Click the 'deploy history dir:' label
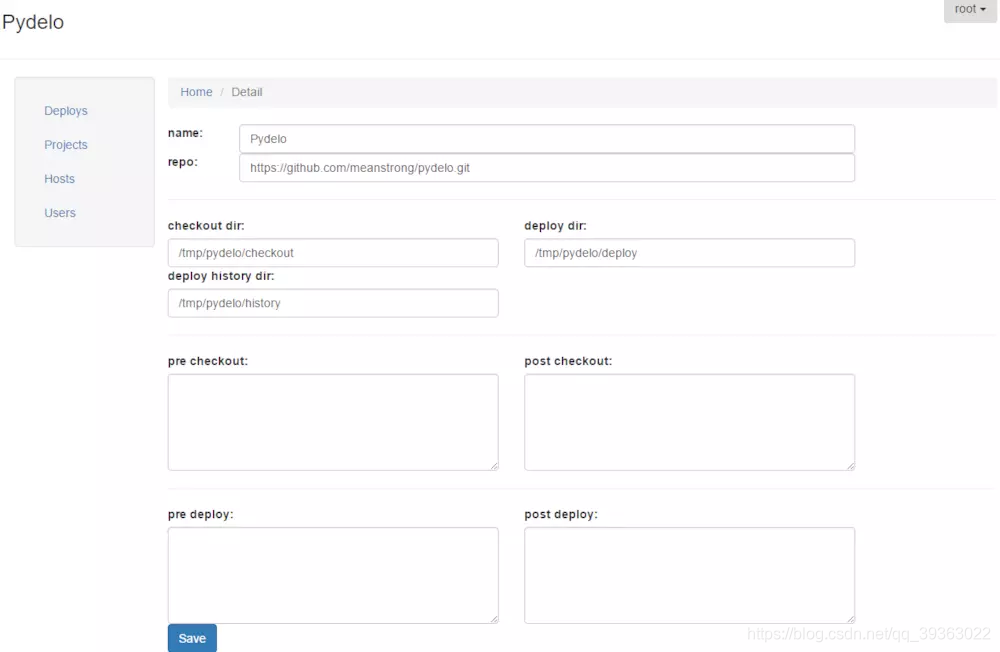 [221, 276]
